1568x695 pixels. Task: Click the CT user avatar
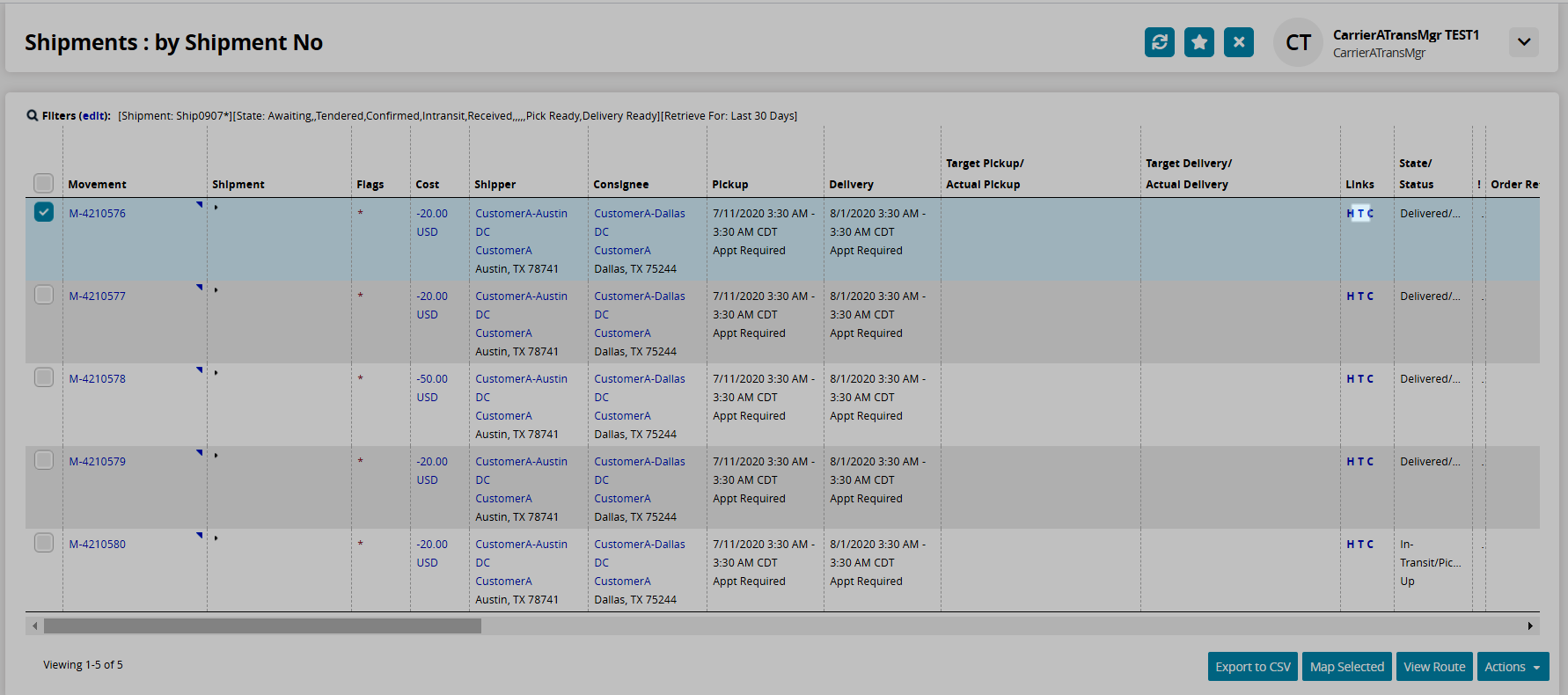[x=1298, y=42]
